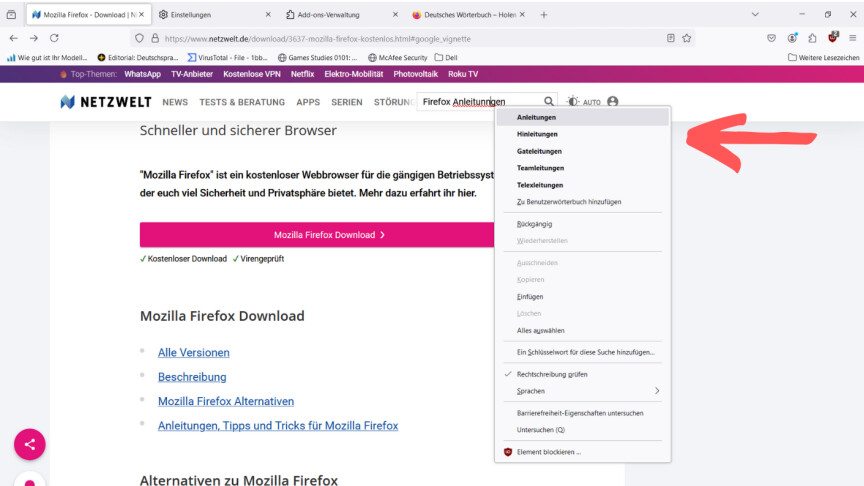Screen dimensions: 864x486
Task: Open the WhatsApp top theme link
Action: [x=143, y=74]
